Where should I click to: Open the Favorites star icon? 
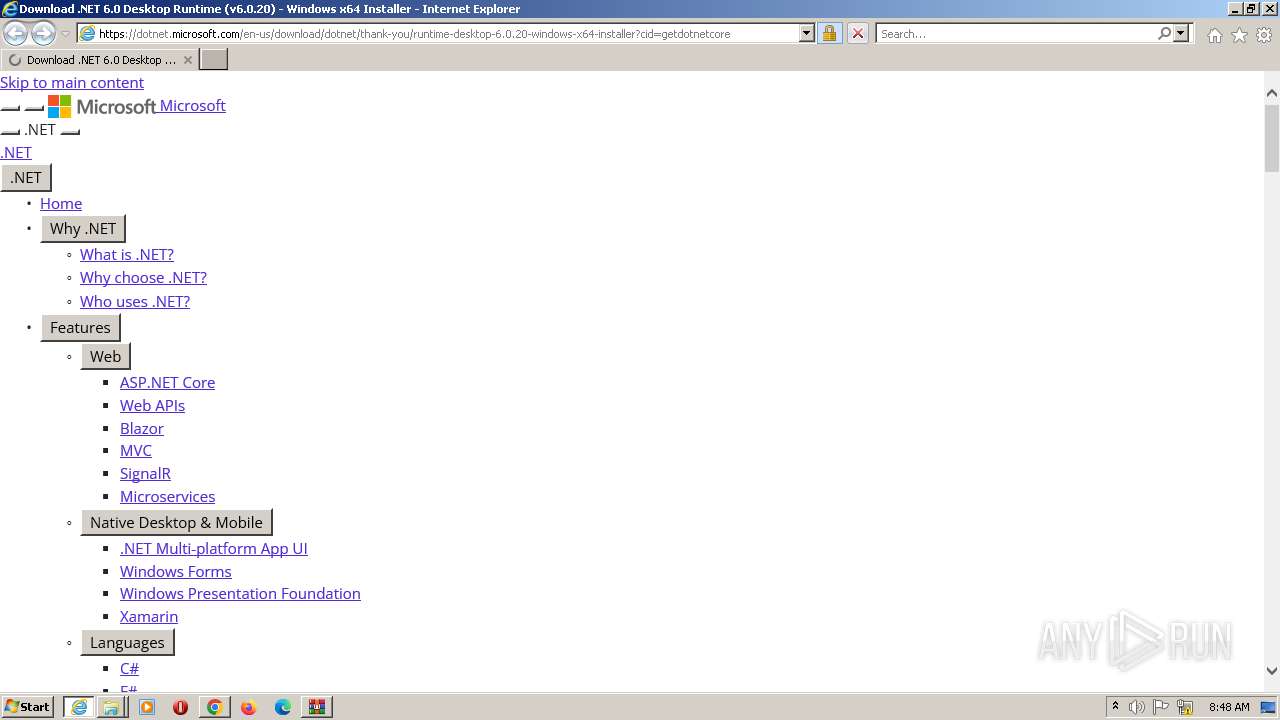tap(1239, 35)
